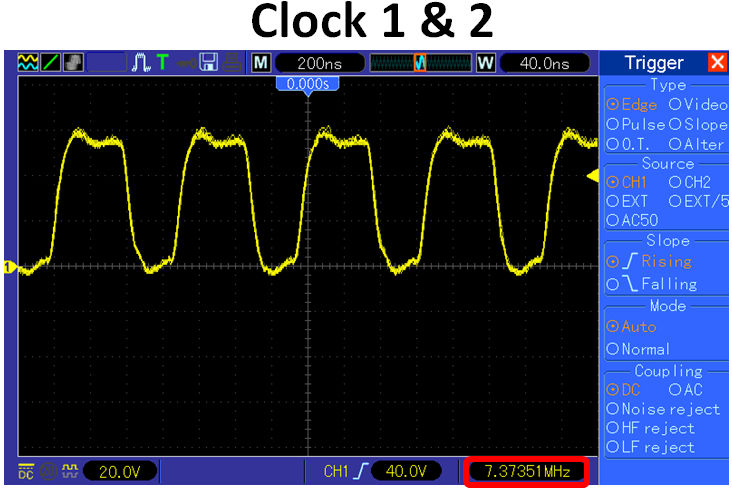The image size is (732, 491).
Task: Click the white pulse waveform icon
Action: [x=140, y=63]
